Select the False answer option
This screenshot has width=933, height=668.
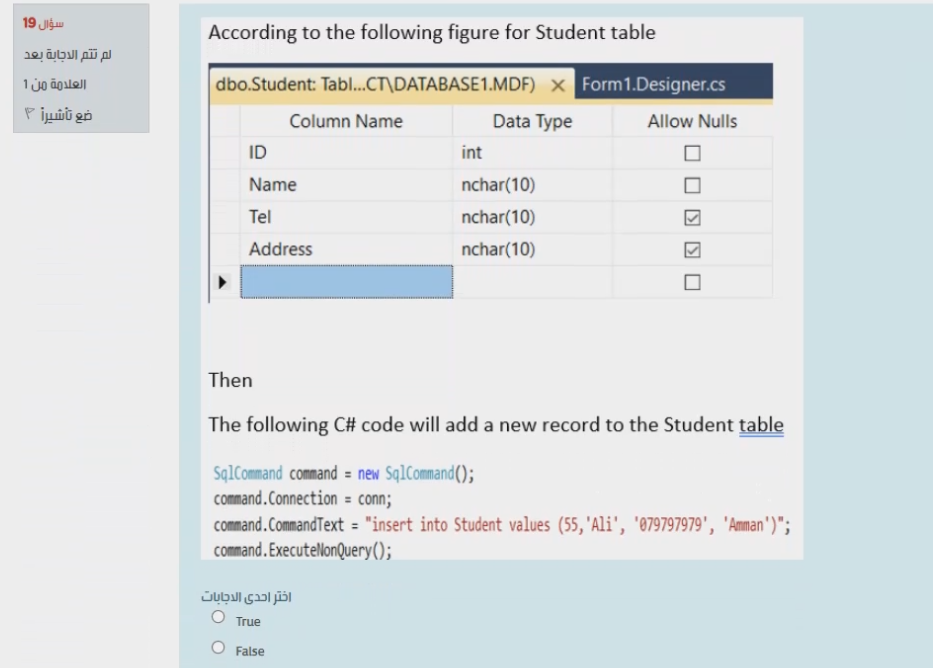pyautogui.click(x=217, y=648)
